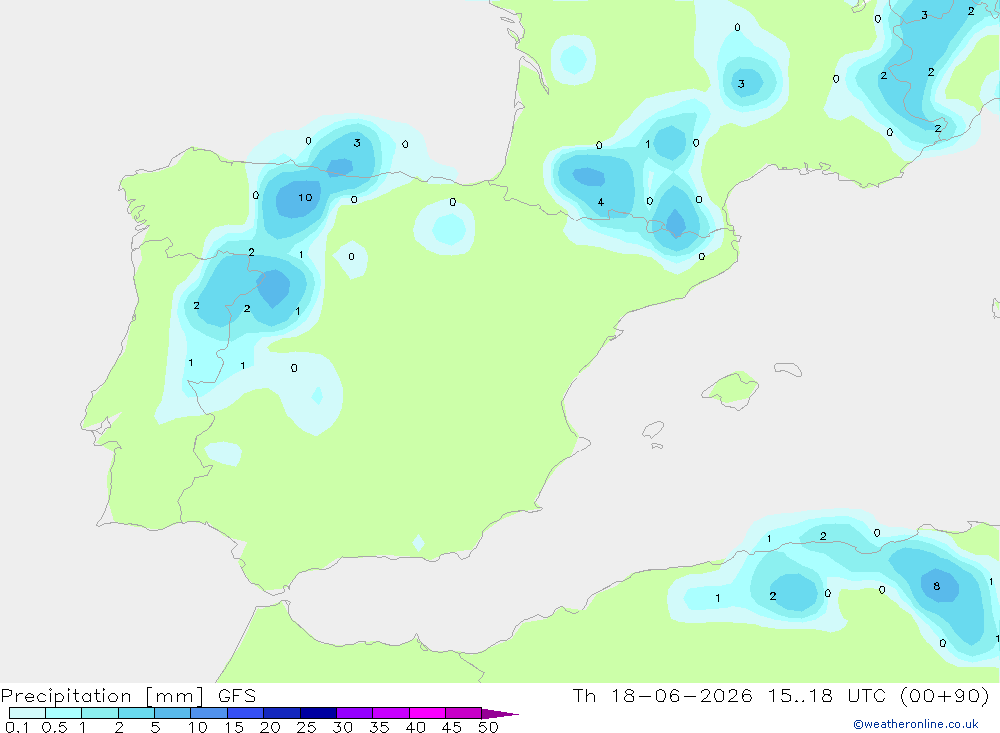
Task: Click the '3' value on Spain's north coast
Action: pos(357,143)
